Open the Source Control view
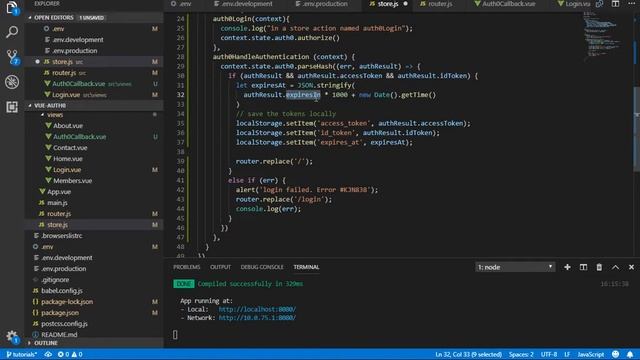Screen dimensions: 640x360 click(12, 57)
